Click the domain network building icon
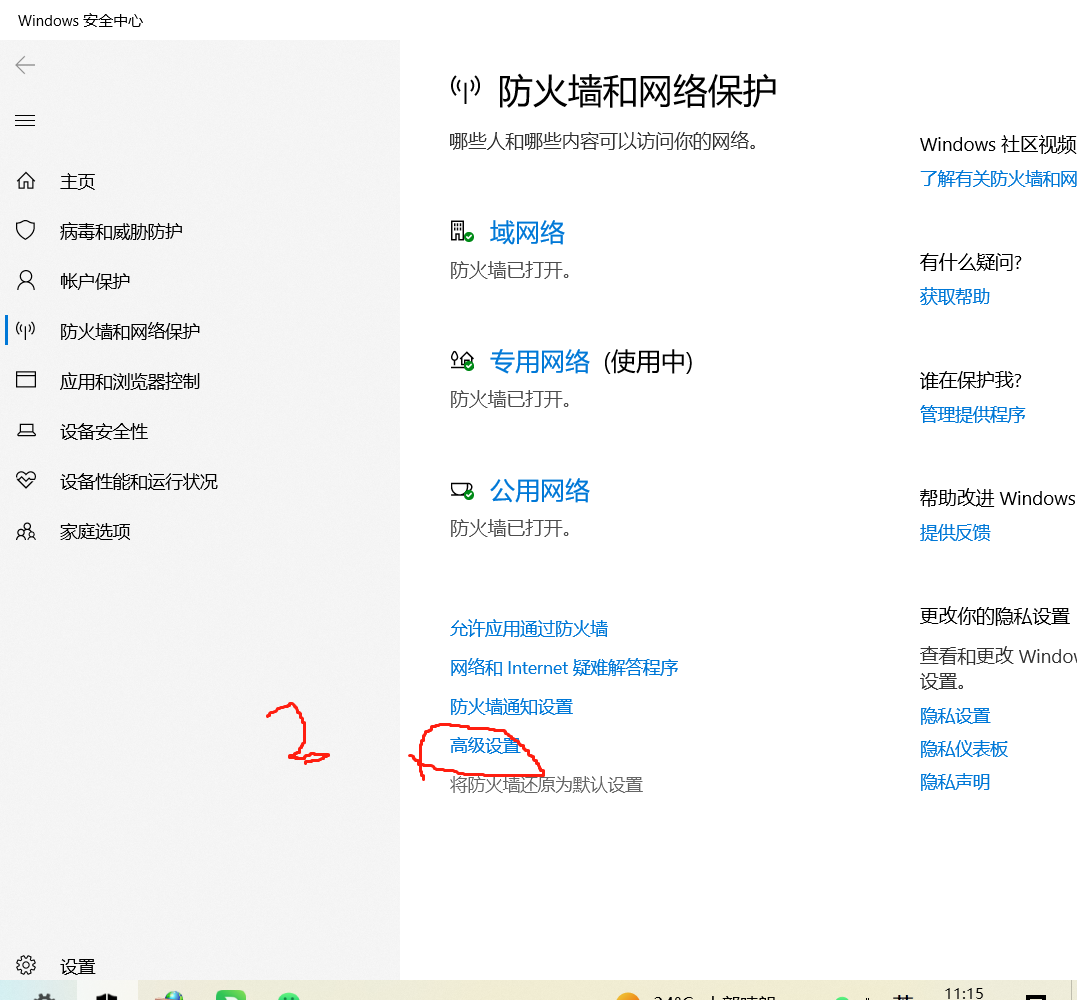This screenshot has height=1000, width=1078. coord(462,232)
